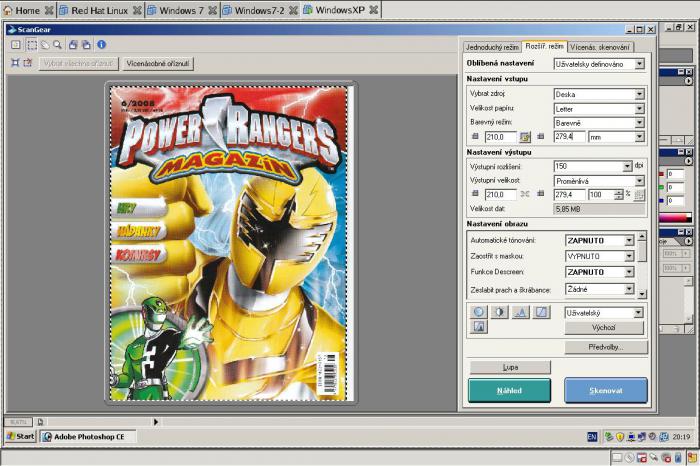Image resolution: width=700 pixels, height=466 pixels.
Task: Click the EN language indicator in taskbar
Action: (x=592, y=437)
